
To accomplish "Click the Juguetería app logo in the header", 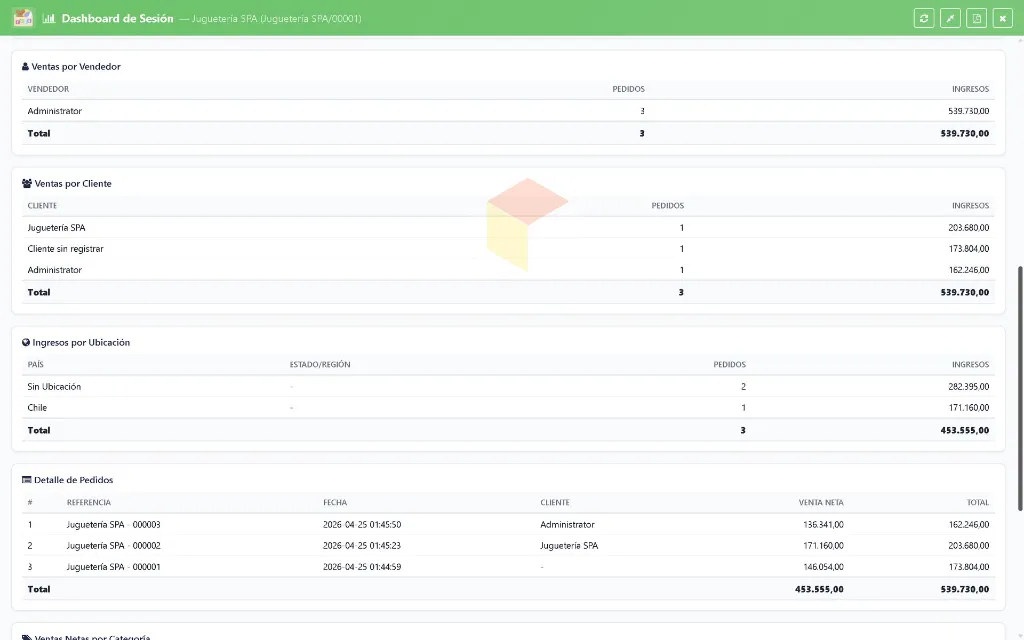I will (23, 18).
